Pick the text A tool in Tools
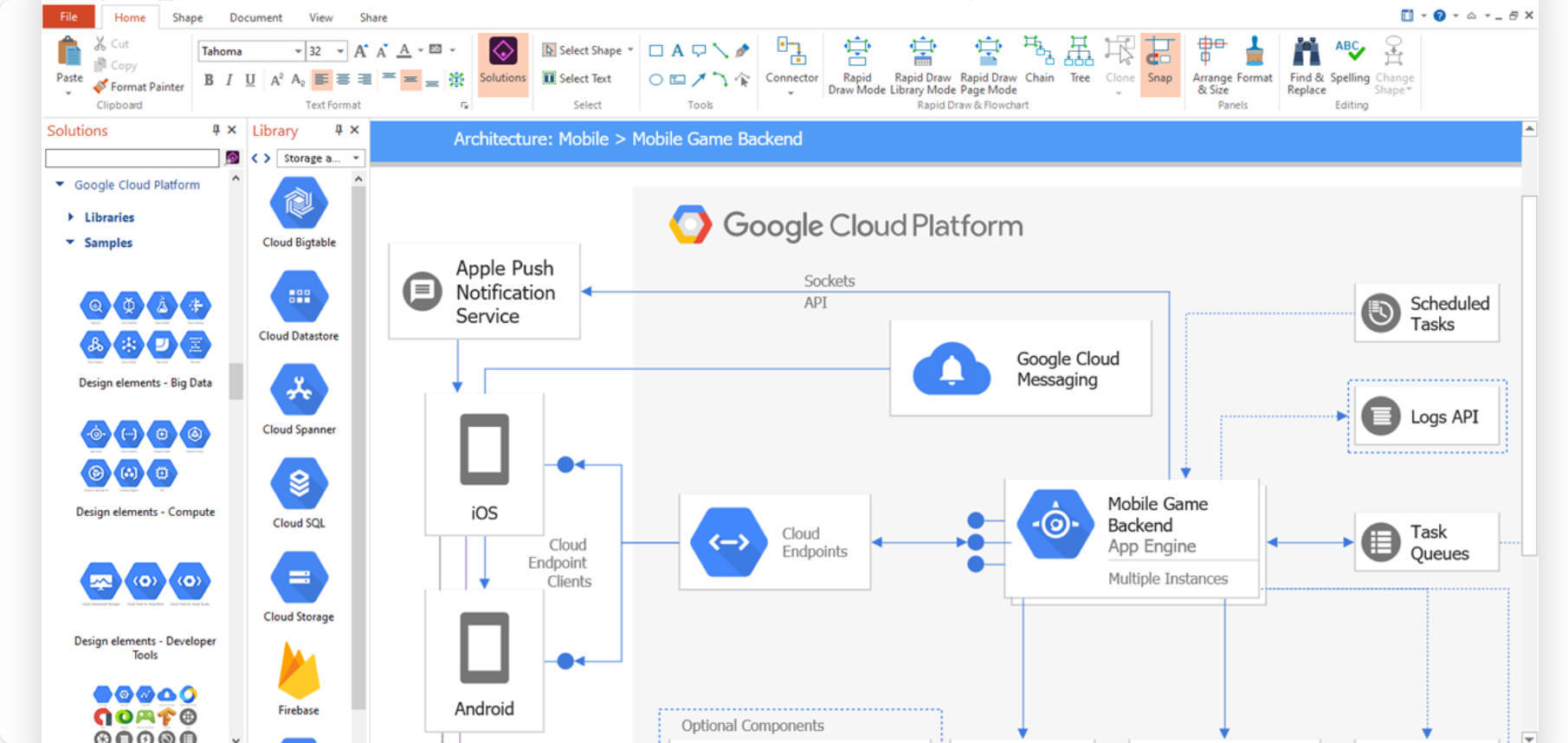The width and height of the screenshot is (1568, 743). (677, 51)
